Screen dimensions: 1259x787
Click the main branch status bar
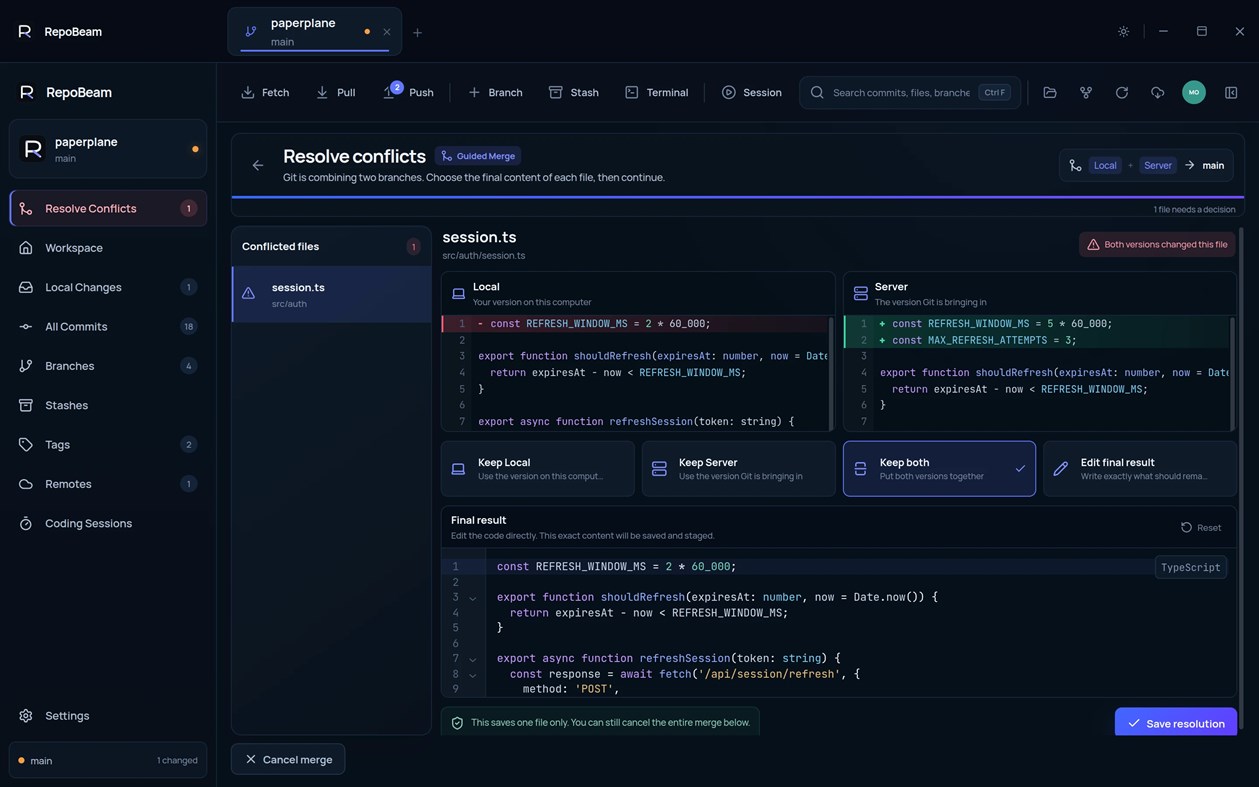108,760
